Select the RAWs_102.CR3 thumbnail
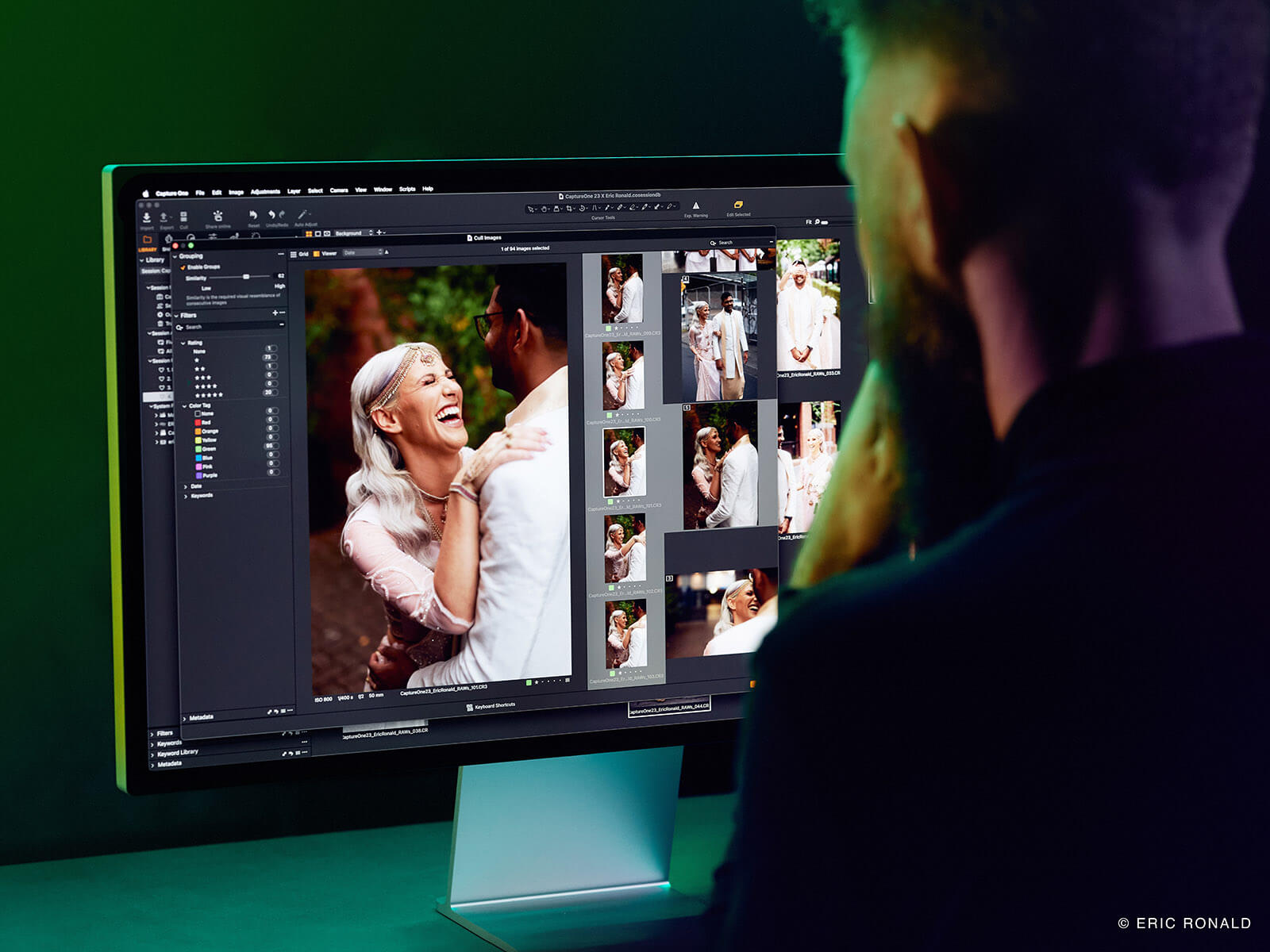Viewport: 1270px width, 952px height. (625, 549)
